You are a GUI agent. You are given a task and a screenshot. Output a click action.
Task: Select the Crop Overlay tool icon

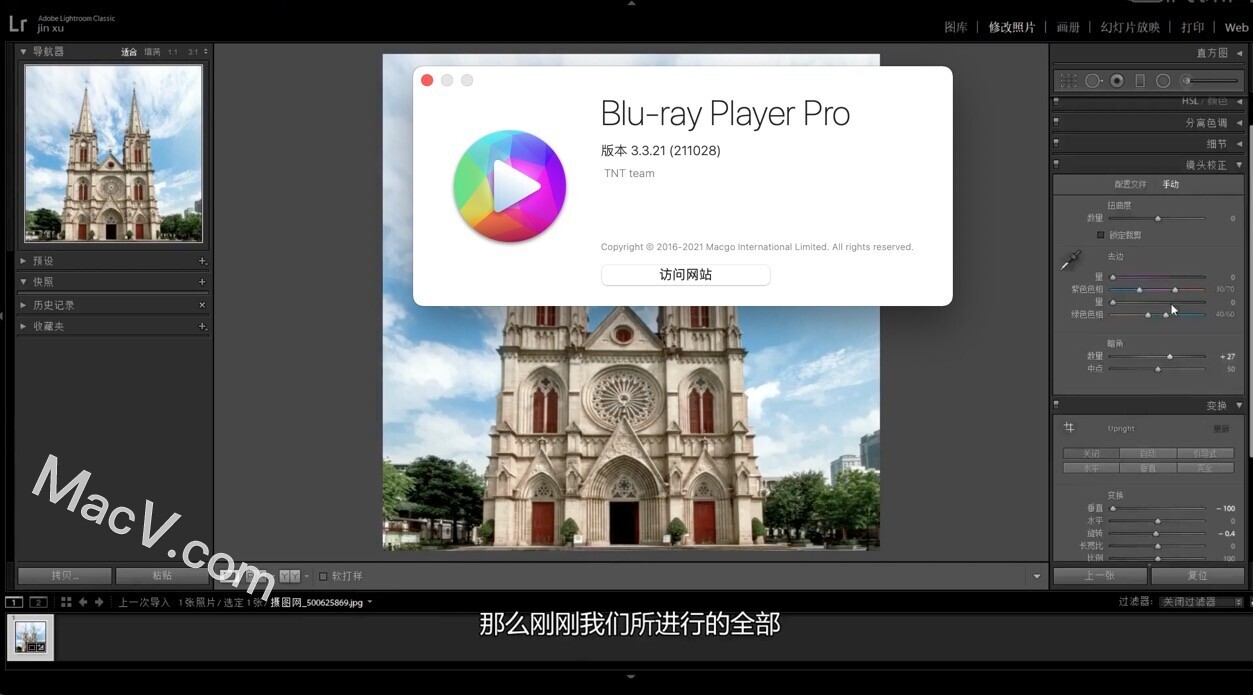(1069, 81)
